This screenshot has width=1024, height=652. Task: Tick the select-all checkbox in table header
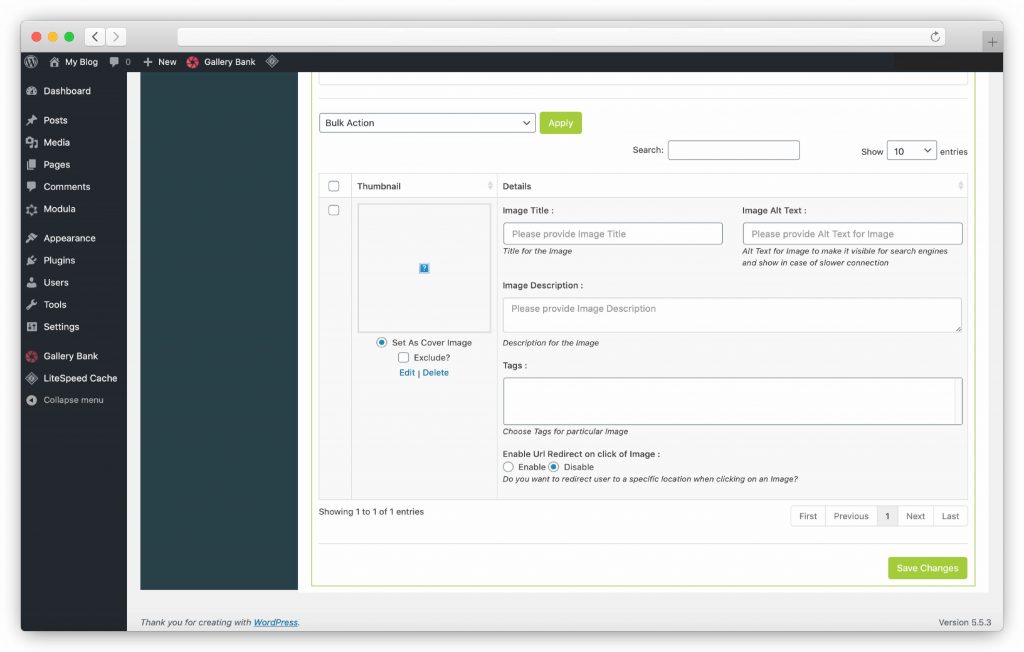(334, 186)
